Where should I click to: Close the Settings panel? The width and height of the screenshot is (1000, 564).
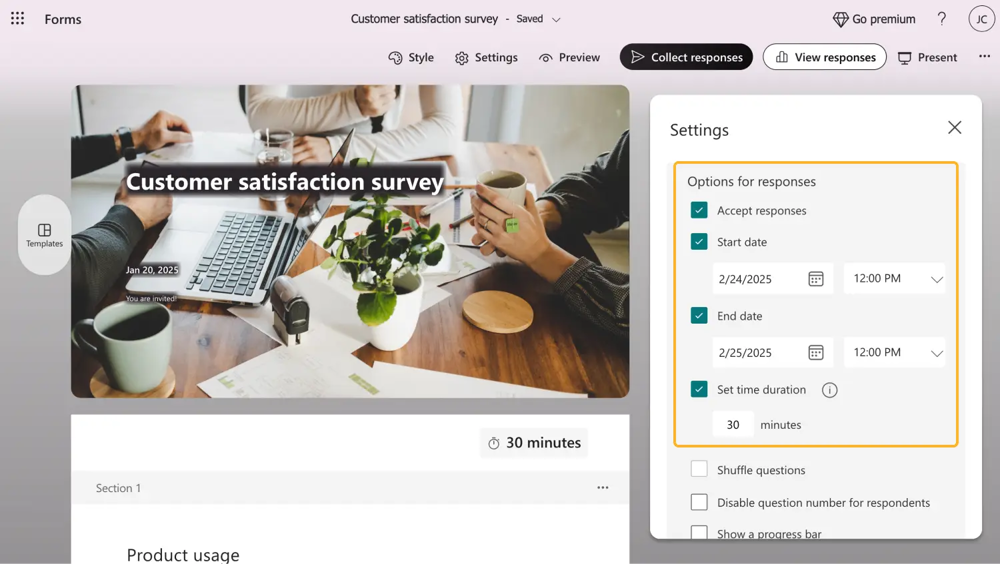point(954,128)
